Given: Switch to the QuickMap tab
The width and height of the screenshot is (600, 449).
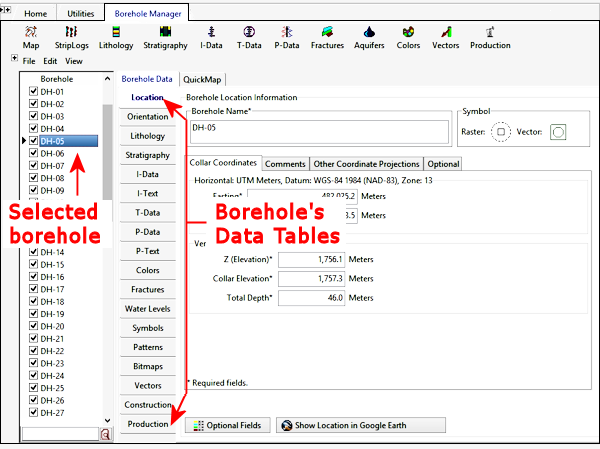Looking at the screenshot, I should pos(202,79).
